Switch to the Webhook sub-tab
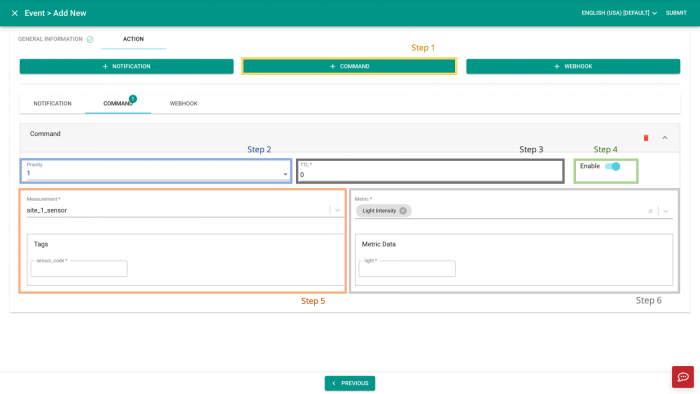 [183, 104]
